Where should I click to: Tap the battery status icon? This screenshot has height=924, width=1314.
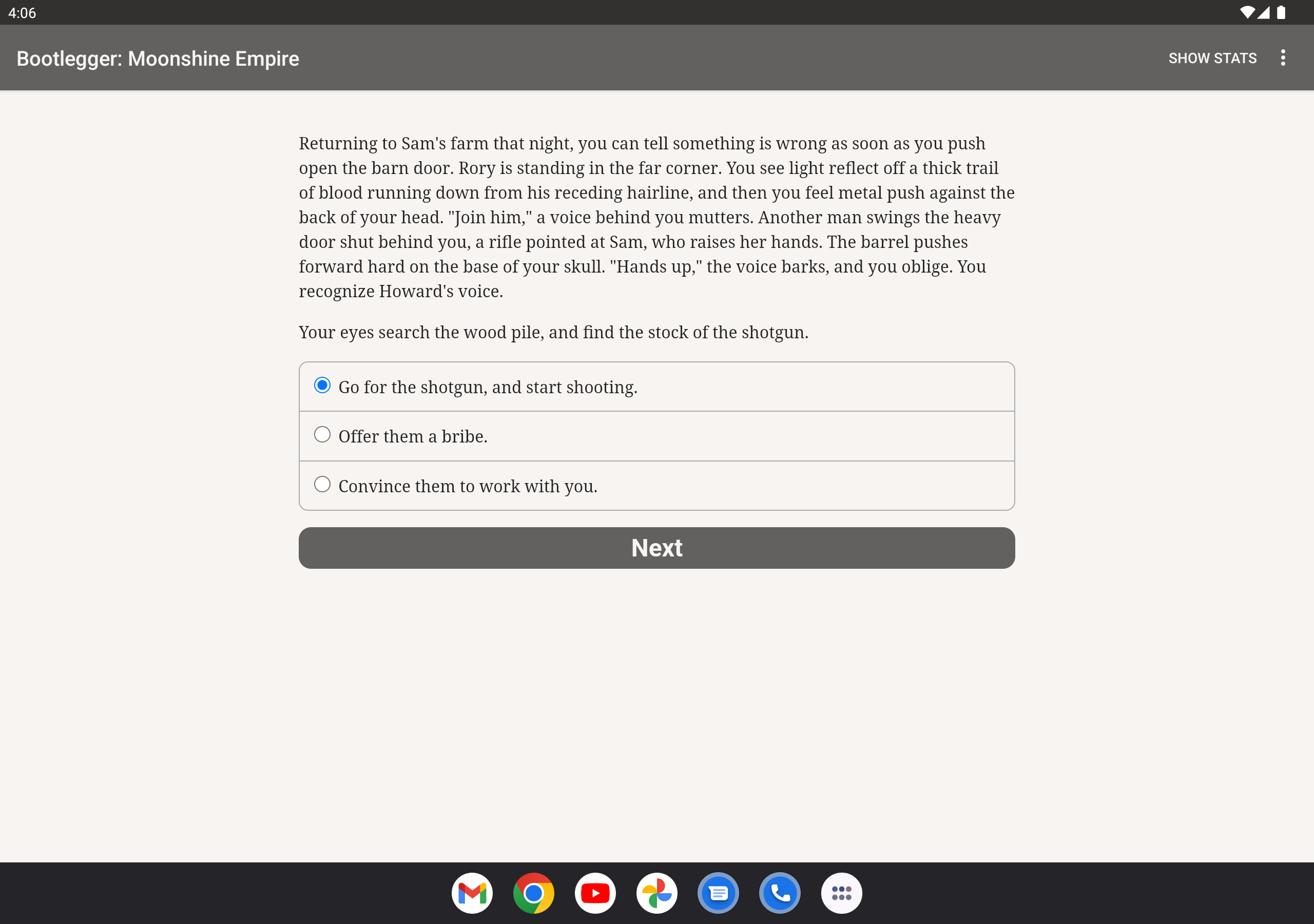pos(1281,13)
